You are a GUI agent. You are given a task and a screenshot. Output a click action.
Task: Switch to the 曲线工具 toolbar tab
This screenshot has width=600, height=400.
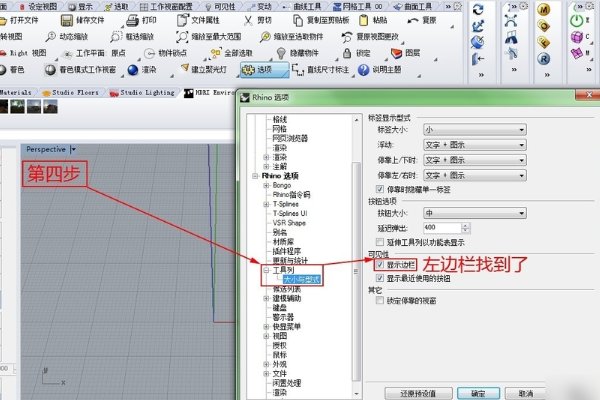[302, 7]
